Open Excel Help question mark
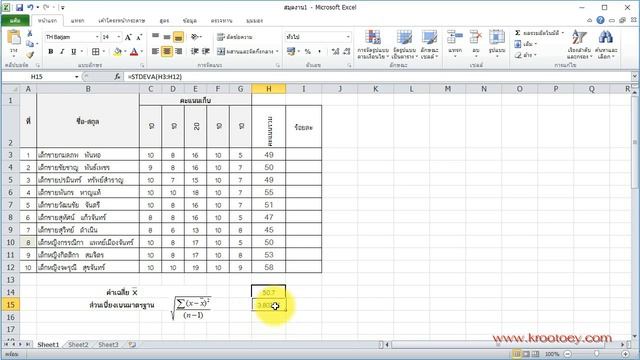Screen dimensions: 640x360 click(600, 20)
